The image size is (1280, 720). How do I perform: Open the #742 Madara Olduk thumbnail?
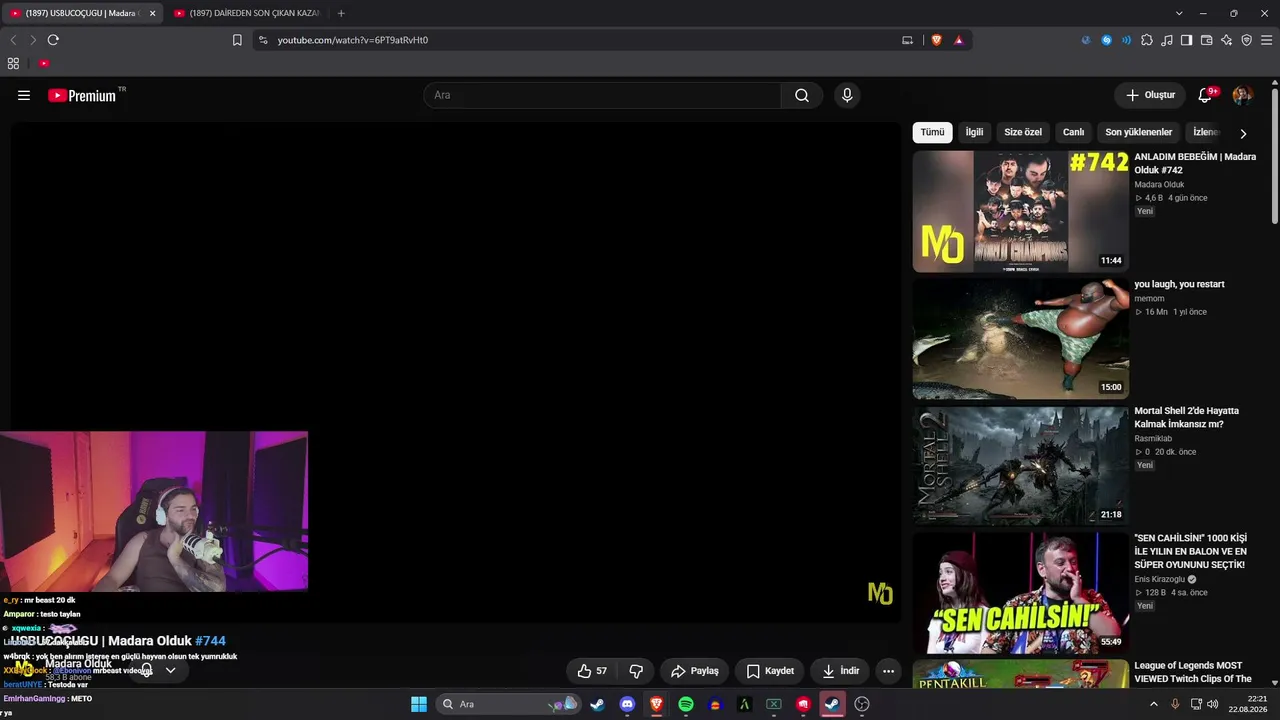point(1020,211)
